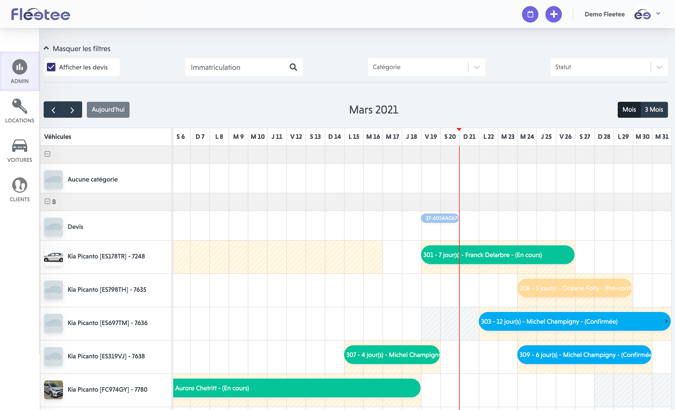Screen dimensions: 675x410
Task: Focus the Immatriculation search field
Action: [x=244, y=67]
